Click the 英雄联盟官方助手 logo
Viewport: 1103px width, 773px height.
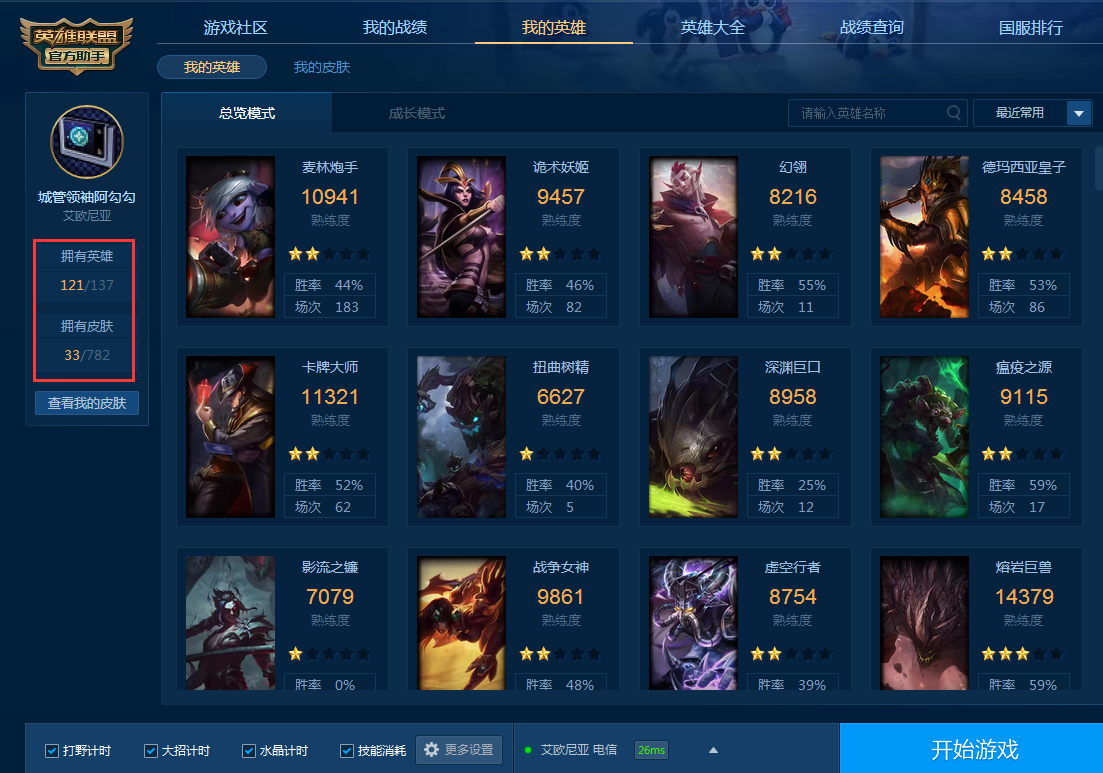(77, 46)
